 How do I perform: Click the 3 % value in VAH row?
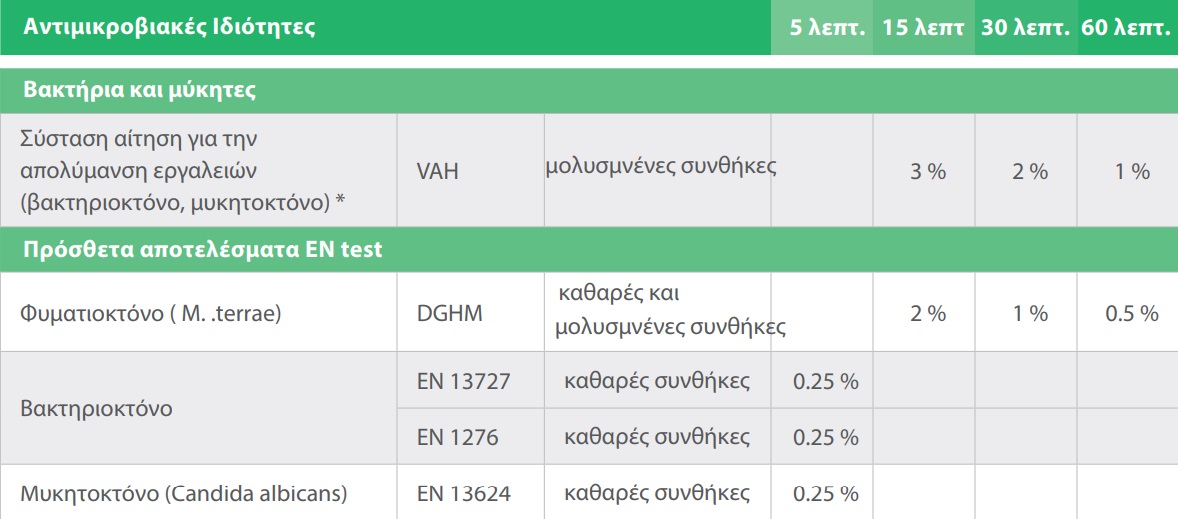click(927, 172)
